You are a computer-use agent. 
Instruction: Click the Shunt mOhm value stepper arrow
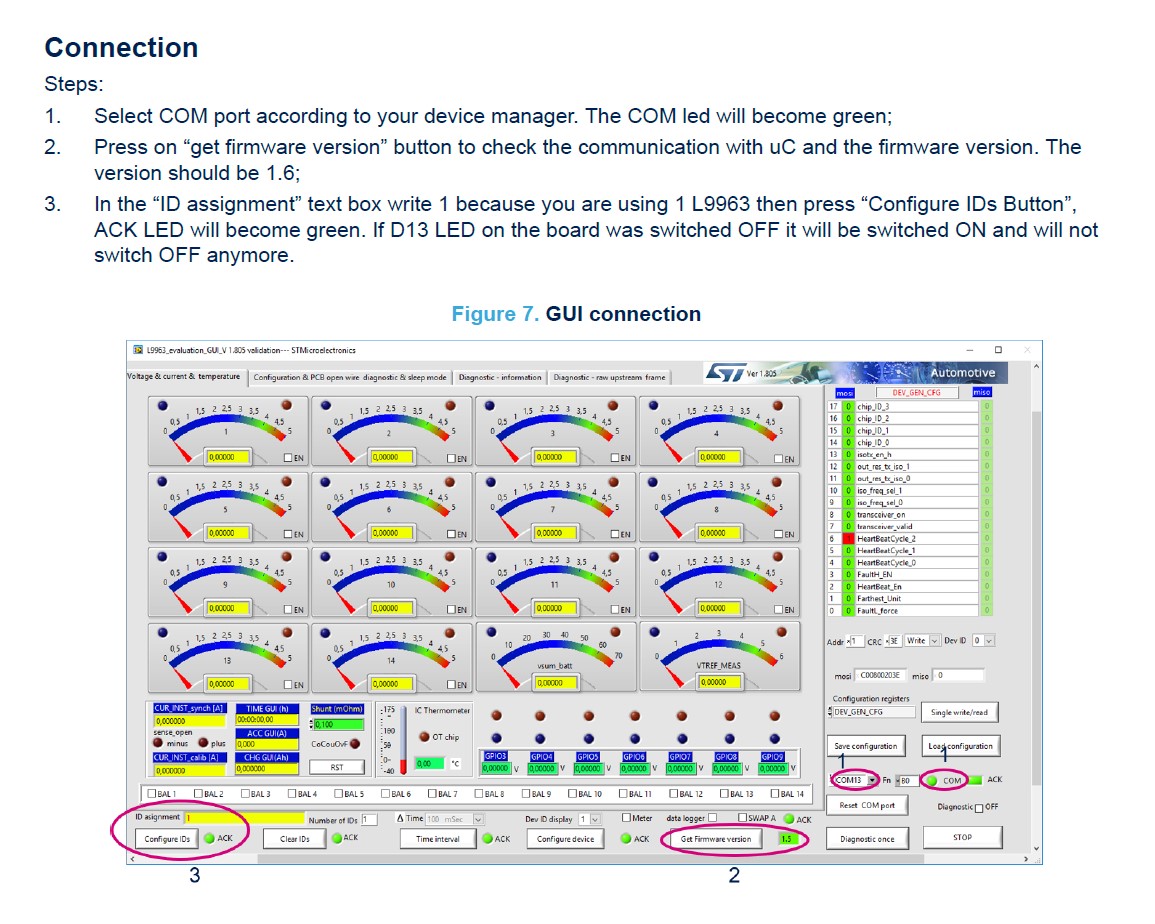click(x=311, y=723)
